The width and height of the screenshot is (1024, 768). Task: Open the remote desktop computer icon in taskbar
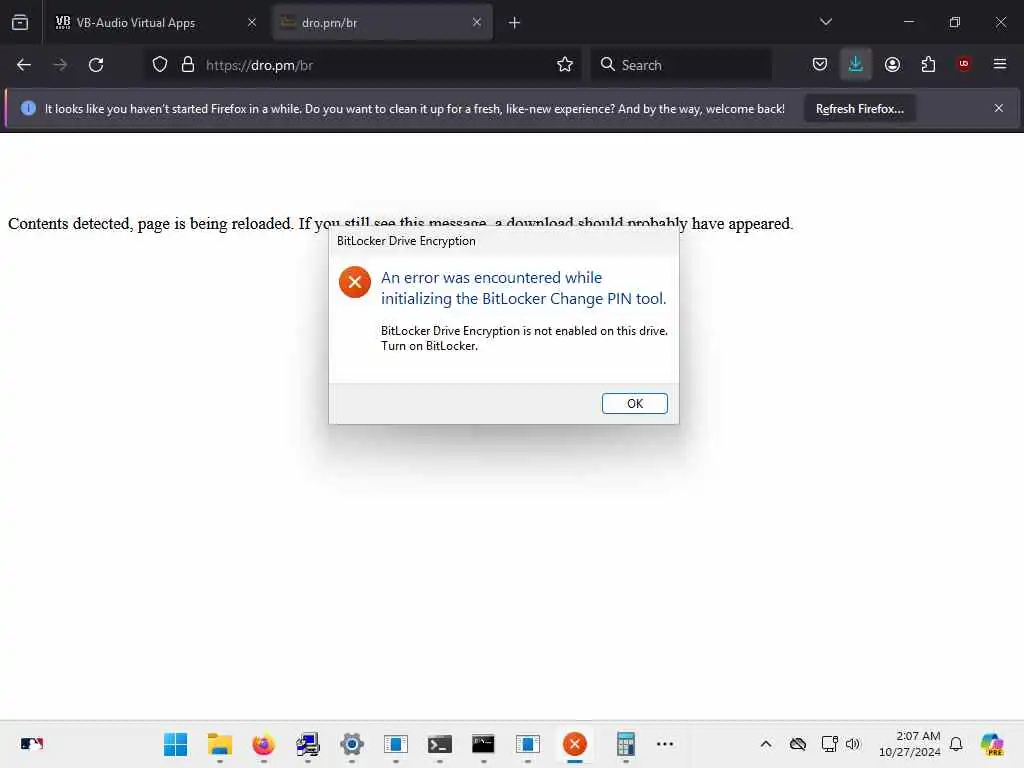click(308, 744)
